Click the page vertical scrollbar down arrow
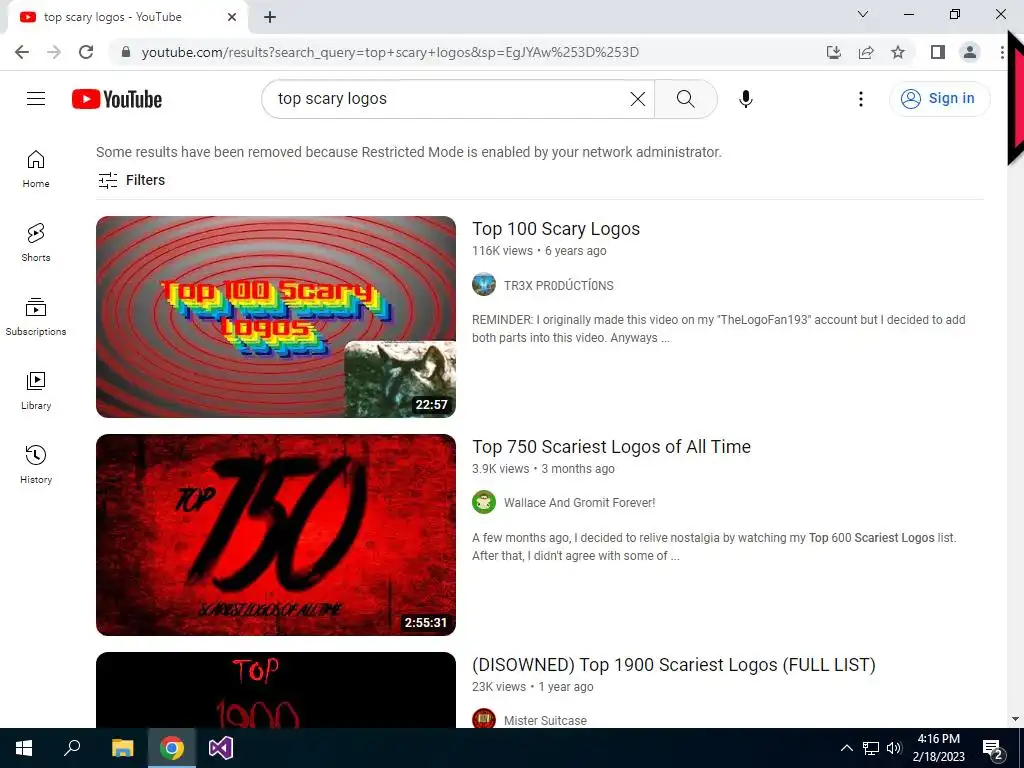Screen dimensions: 1024x768 (x=1016, y=719)
